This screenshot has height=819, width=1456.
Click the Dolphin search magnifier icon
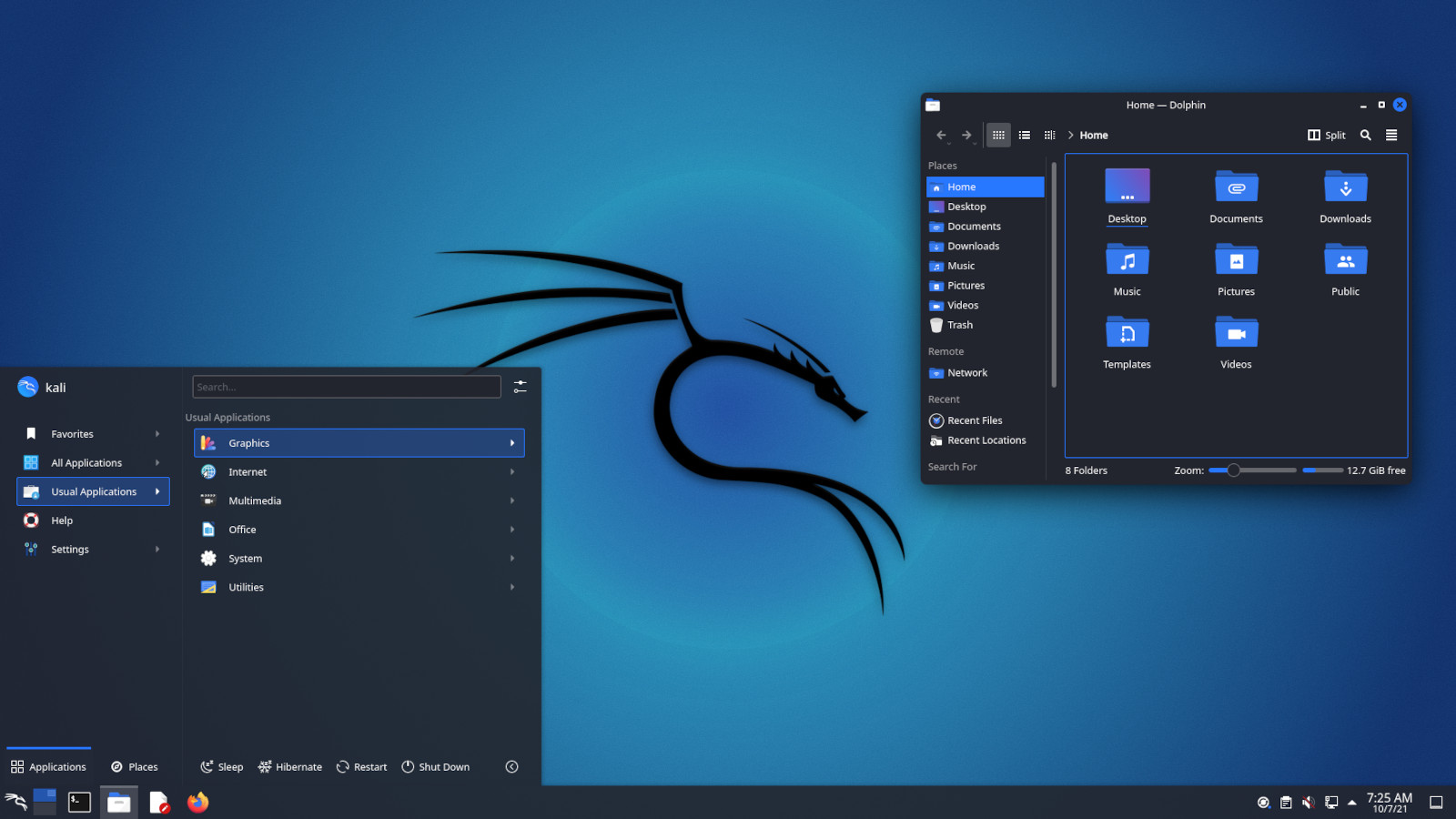1365,135
